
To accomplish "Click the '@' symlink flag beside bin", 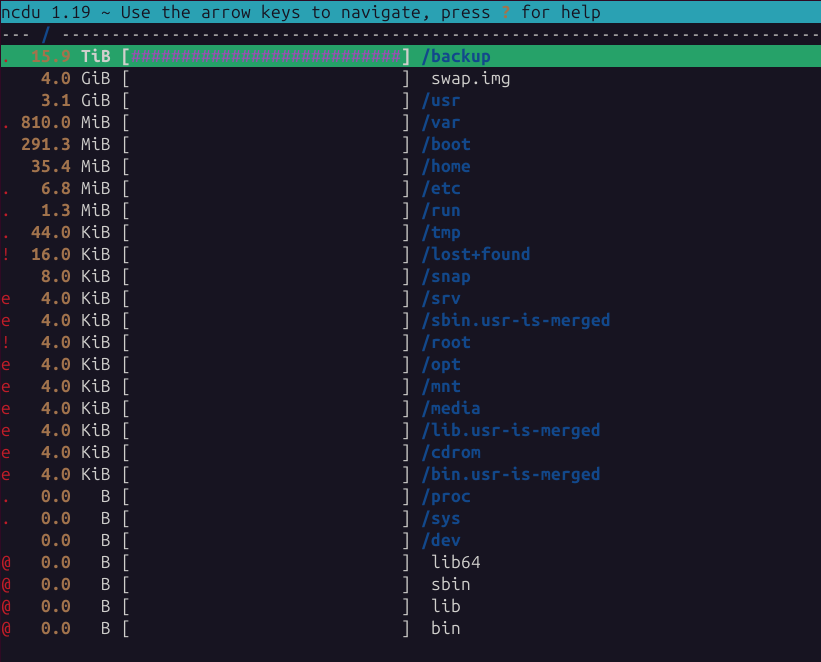I will point(6,629).
